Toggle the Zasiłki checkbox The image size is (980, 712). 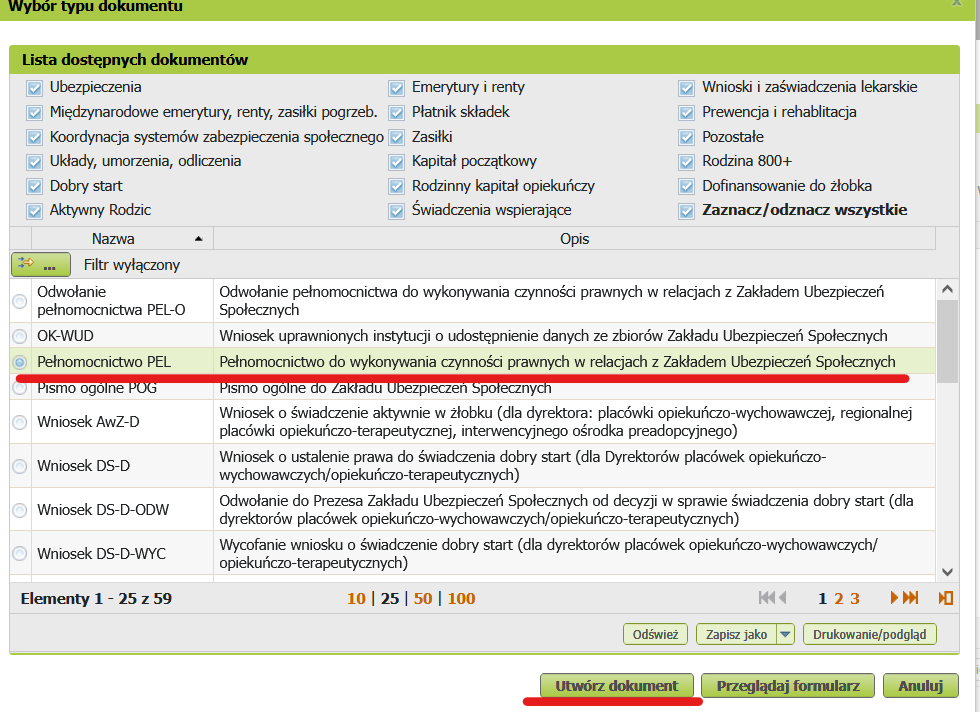click(396, 138)
